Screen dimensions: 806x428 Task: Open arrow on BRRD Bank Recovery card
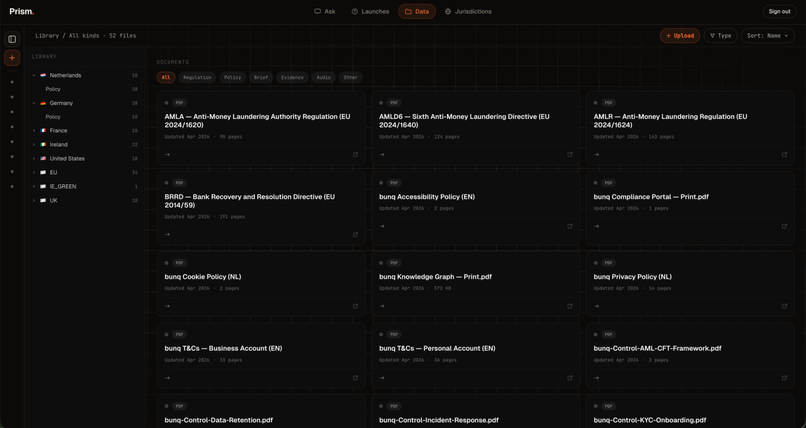tap(167, 235)
